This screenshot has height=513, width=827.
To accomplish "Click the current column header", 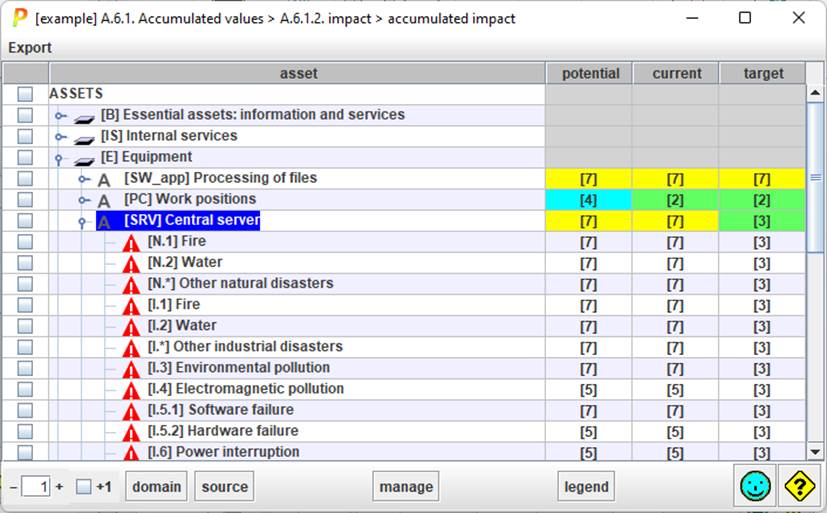I will (x=676, y=73).
